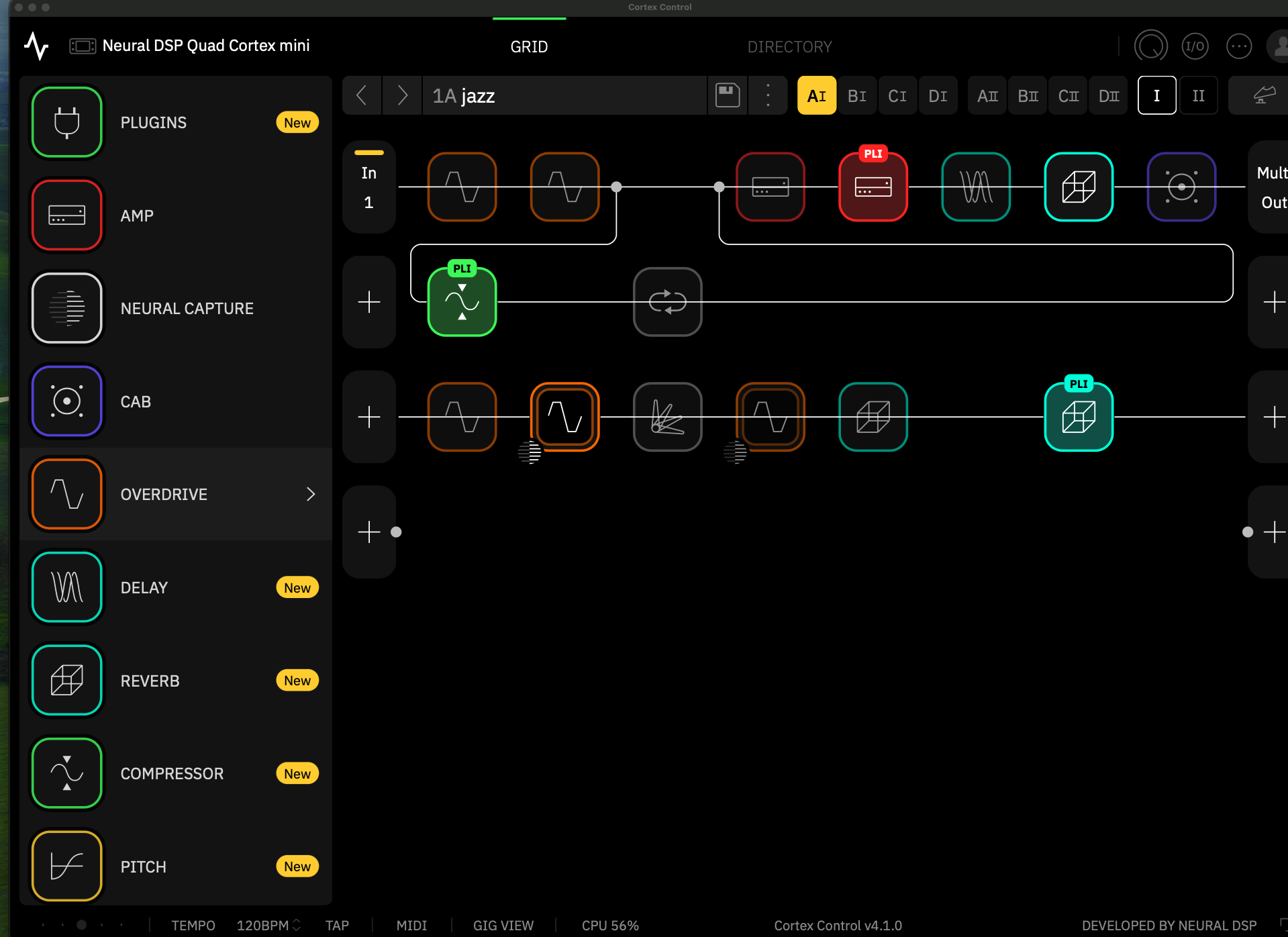
Task: Activate scene A II
Action: coord(987,95)
